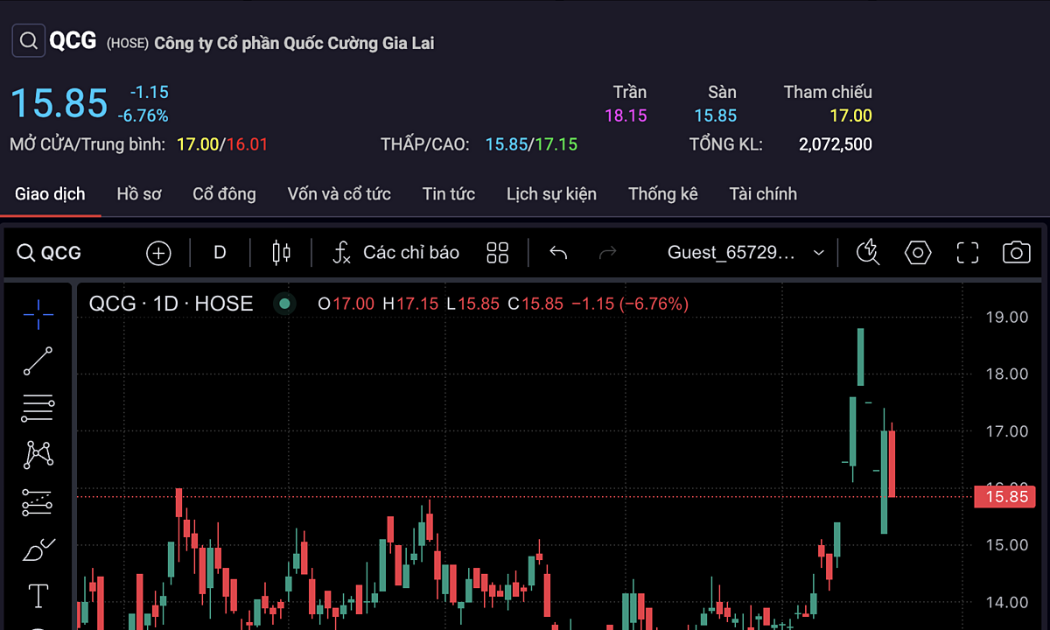The width and height of the screenshot is (1050, 630).
Task: Take chart snapshot with camera icon
Action: pyautogui.click(x=1016, y=253)
